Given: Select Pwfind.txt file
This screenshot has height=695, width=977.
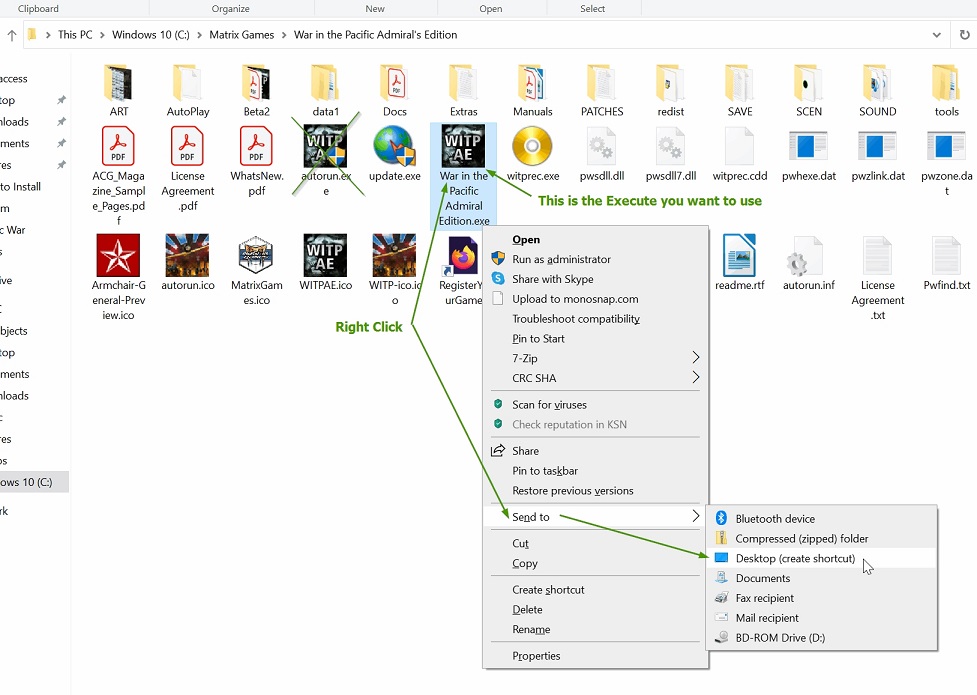Looking at the screenshot, I should 946,262.
